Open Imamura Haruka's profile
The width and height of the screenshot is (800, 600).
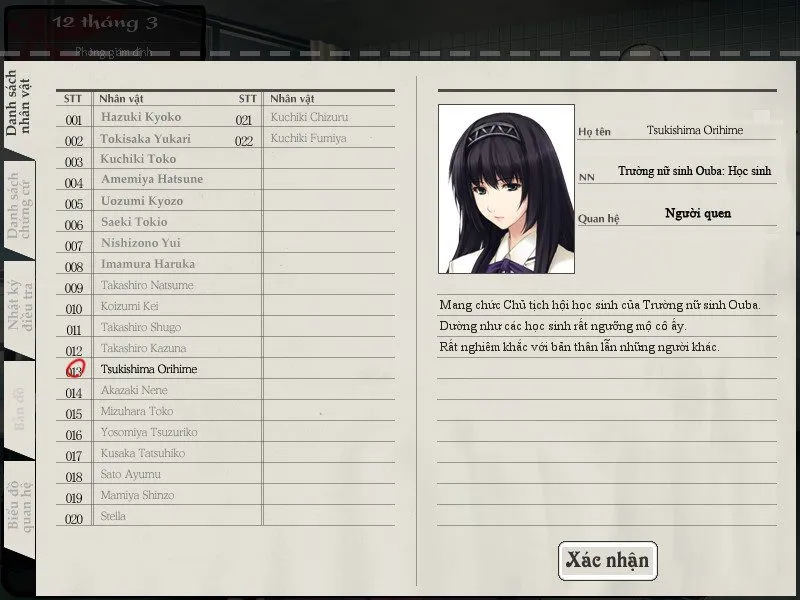pyautogui.click(x=148, y=264)
